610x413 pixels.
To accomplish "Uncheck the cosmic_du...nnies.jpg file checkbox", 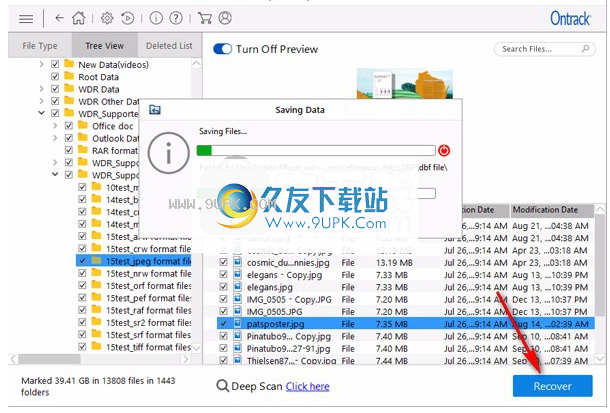I will (x=223, y=262).
